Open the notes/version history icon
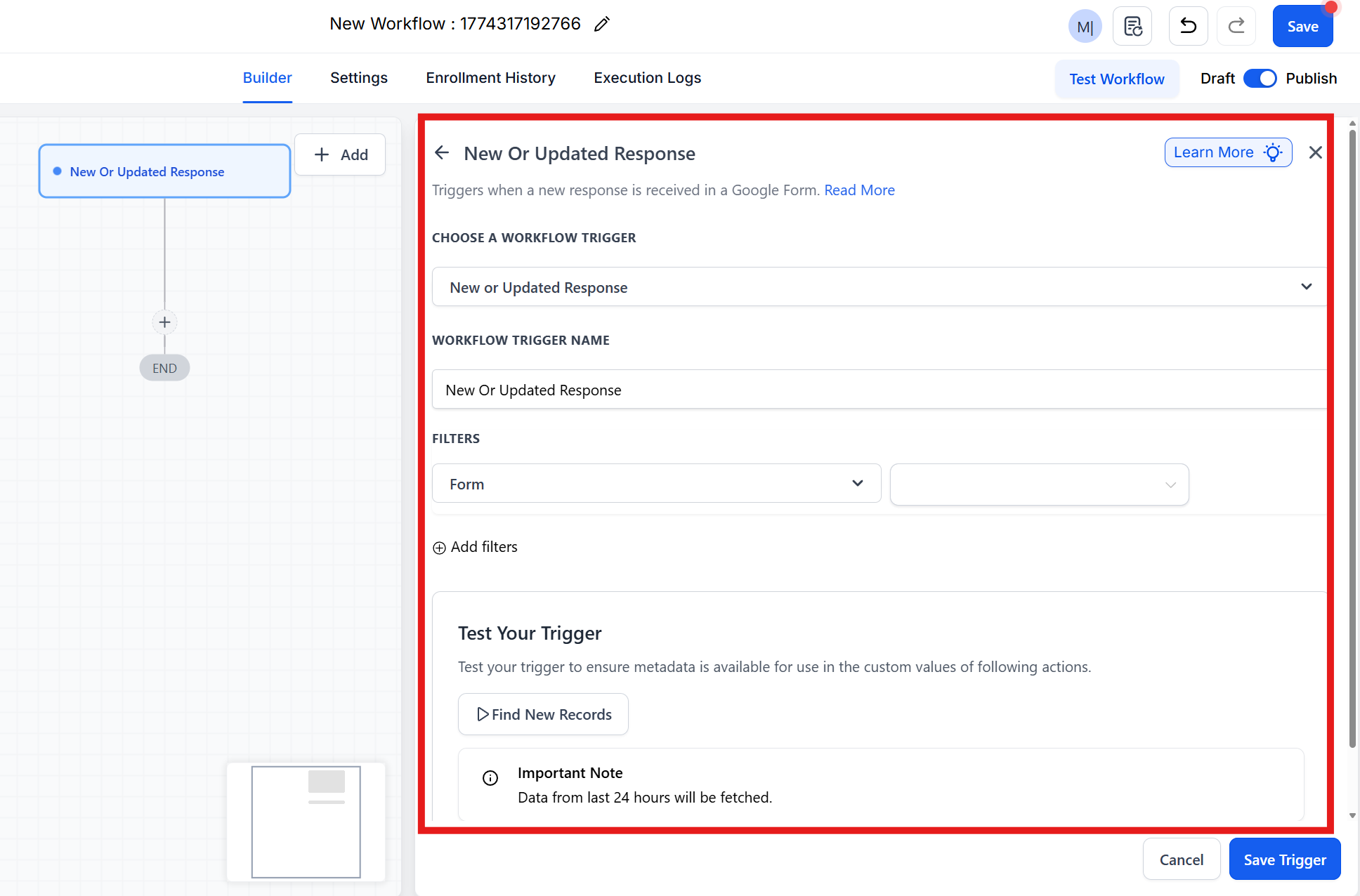 tap(1132, 27)
